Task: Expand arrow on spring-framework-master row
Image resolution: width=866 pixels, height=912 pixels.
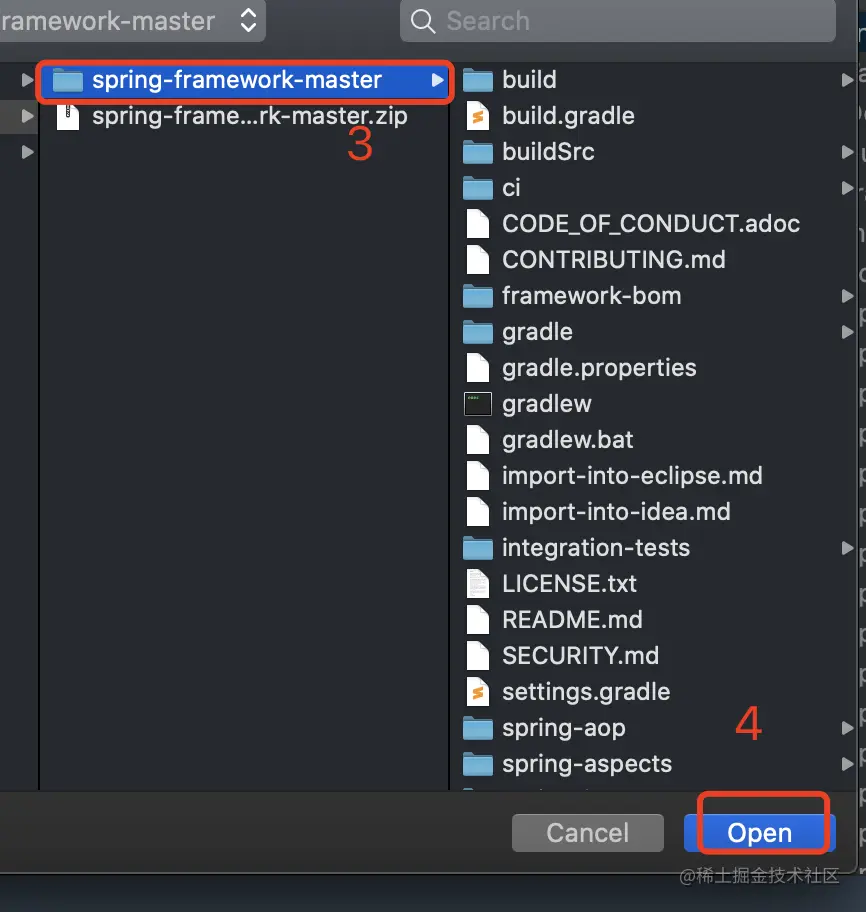Action: pos(437,80)
